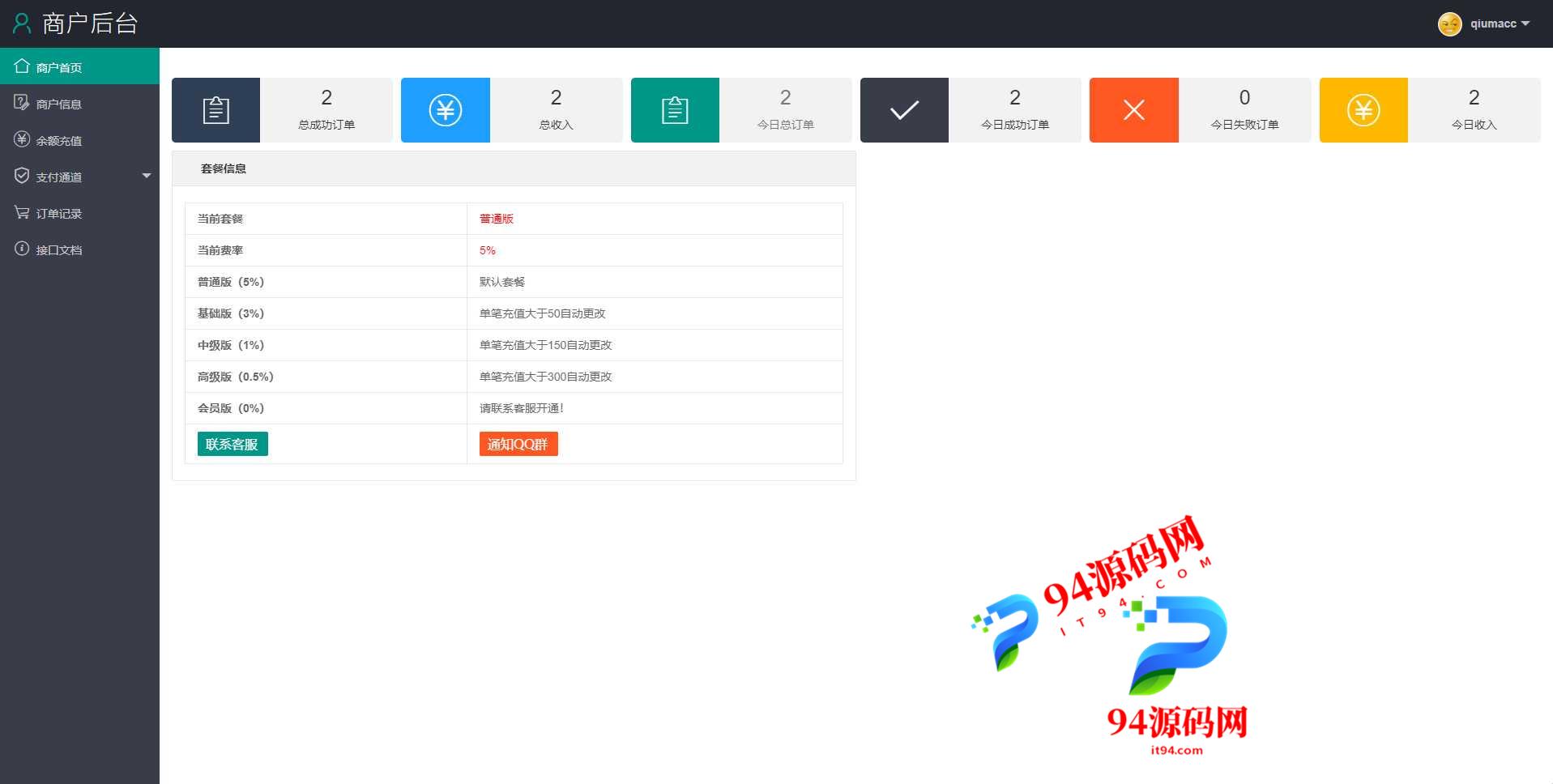Click the orange X icon of 今日失败订单
Viewport: 1553px width, 784px height.
click(x=1134, y=110)
